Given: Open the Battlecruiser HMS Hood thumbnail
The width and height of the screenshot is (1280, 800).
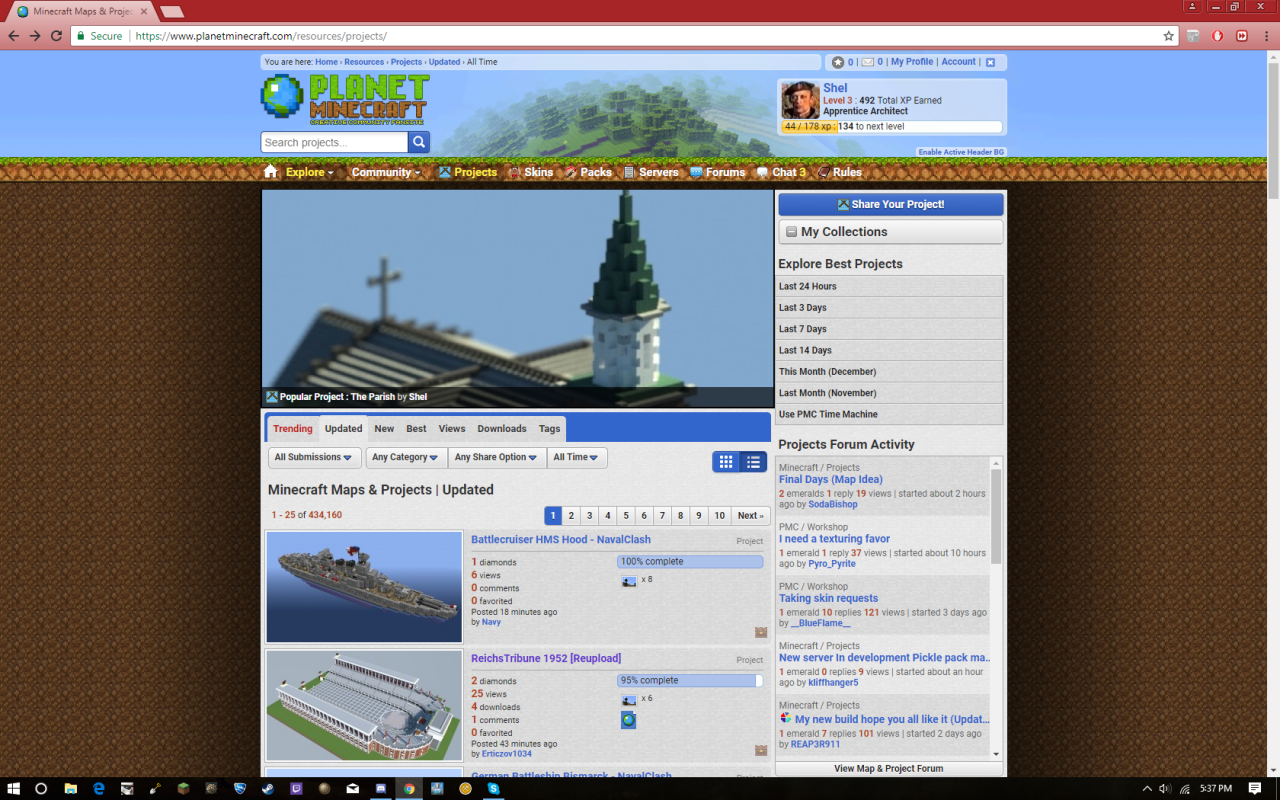Looking at the screenshot, I should pyautogui.click(x=363, y=585).
